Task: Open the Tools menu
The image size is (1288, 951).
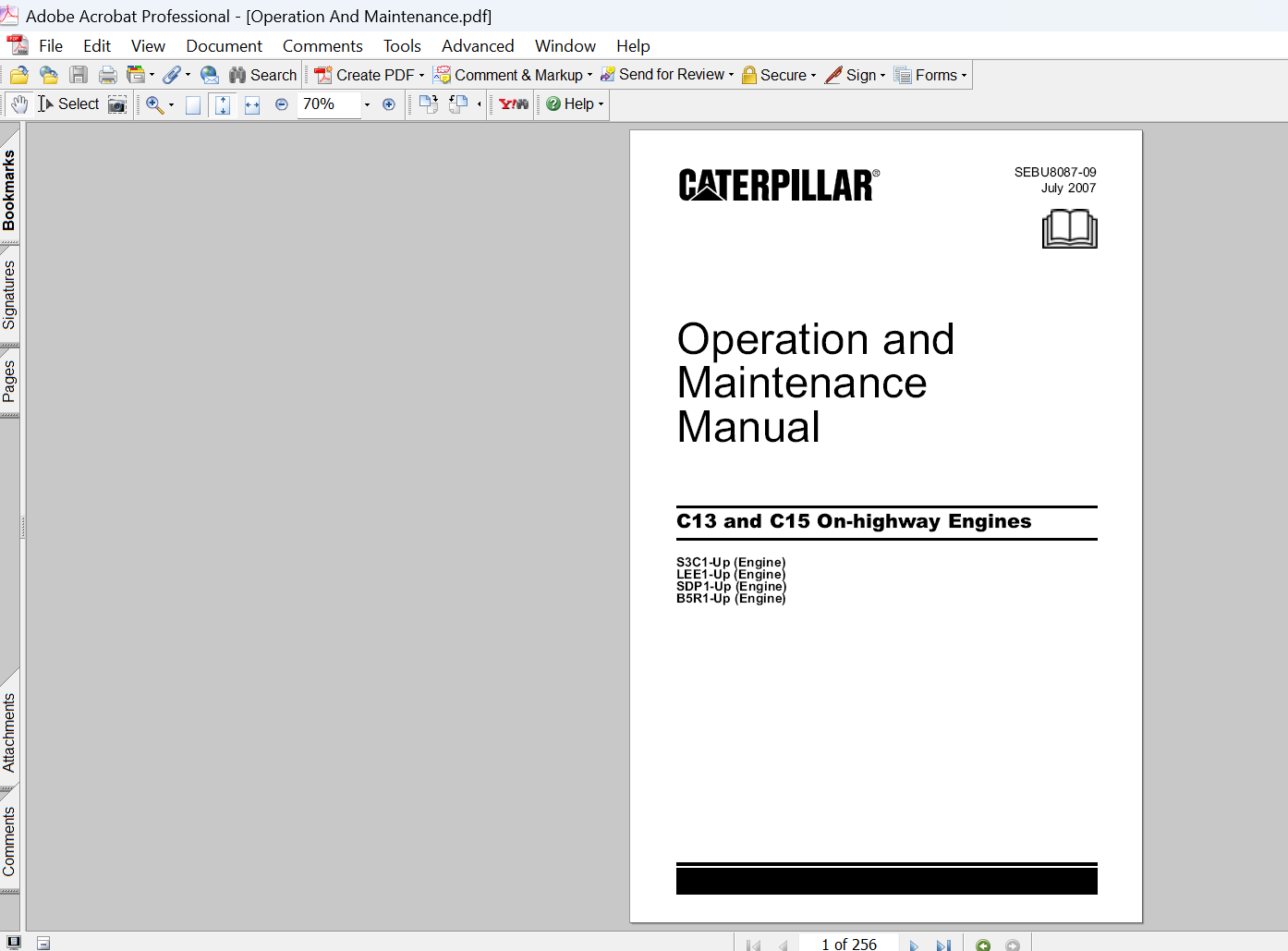Action: pos(402,46)
